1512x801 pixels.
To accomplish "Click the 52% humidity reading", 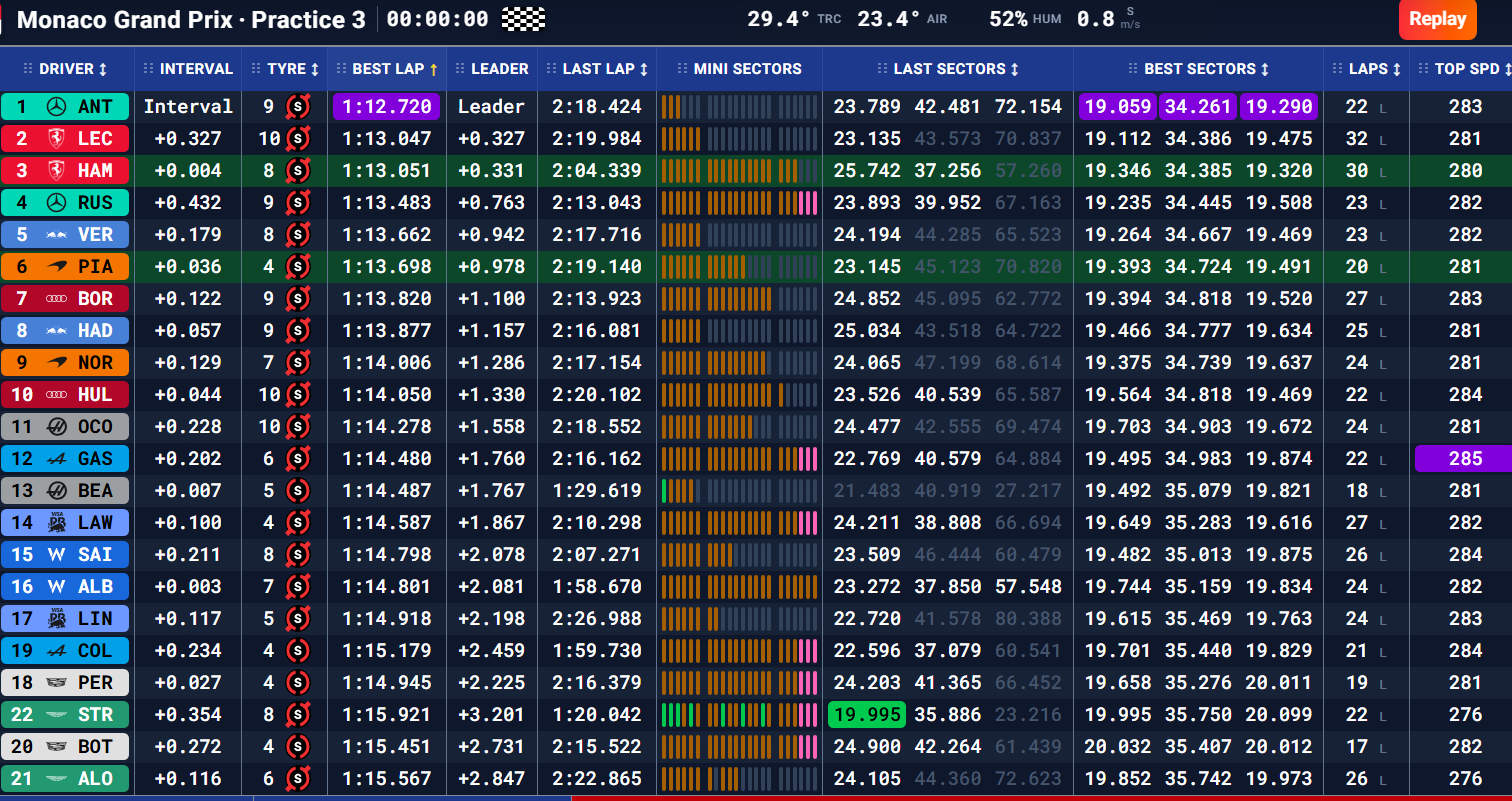I will point(1007,19).
